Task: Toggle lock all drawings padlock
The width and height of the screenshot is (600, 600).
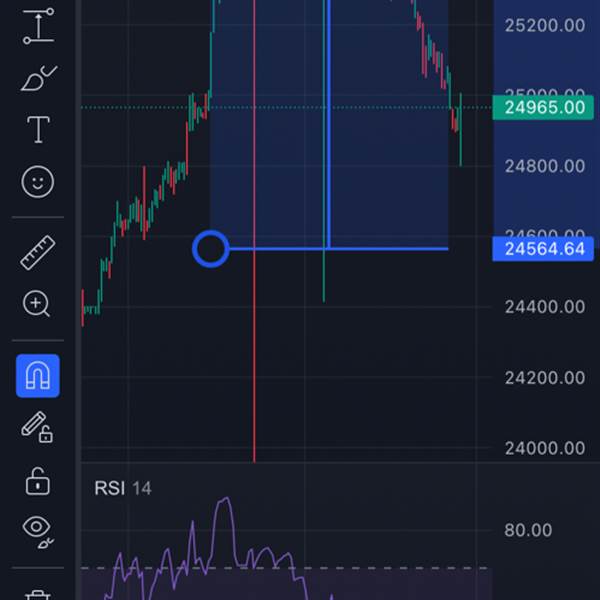Action: click(x=38, y=481)
